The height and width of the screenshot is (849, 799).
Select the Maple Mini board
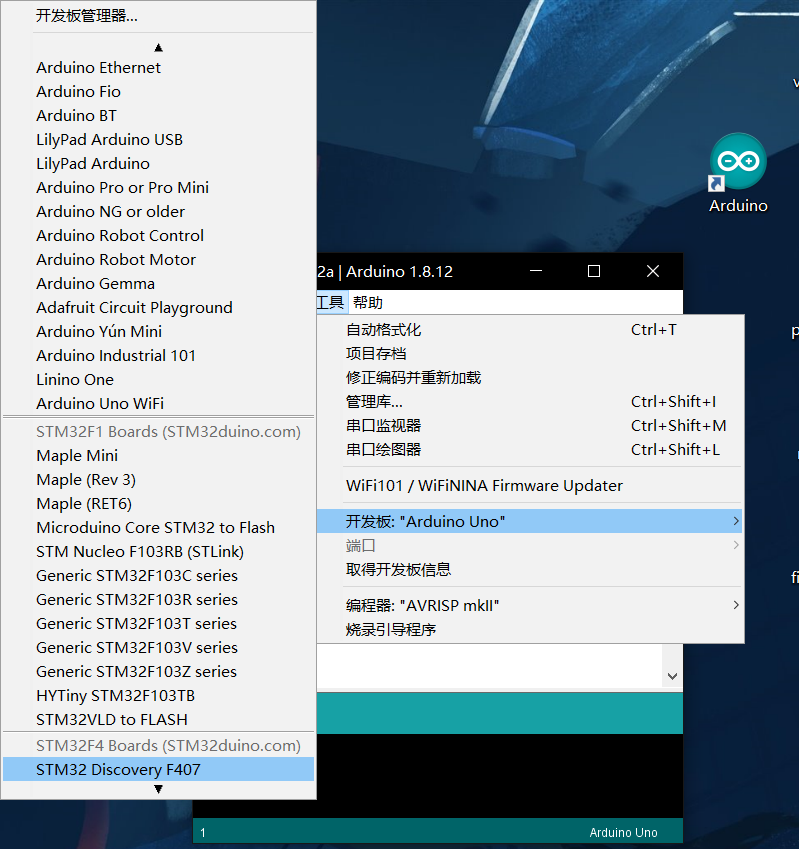(158, 455)
